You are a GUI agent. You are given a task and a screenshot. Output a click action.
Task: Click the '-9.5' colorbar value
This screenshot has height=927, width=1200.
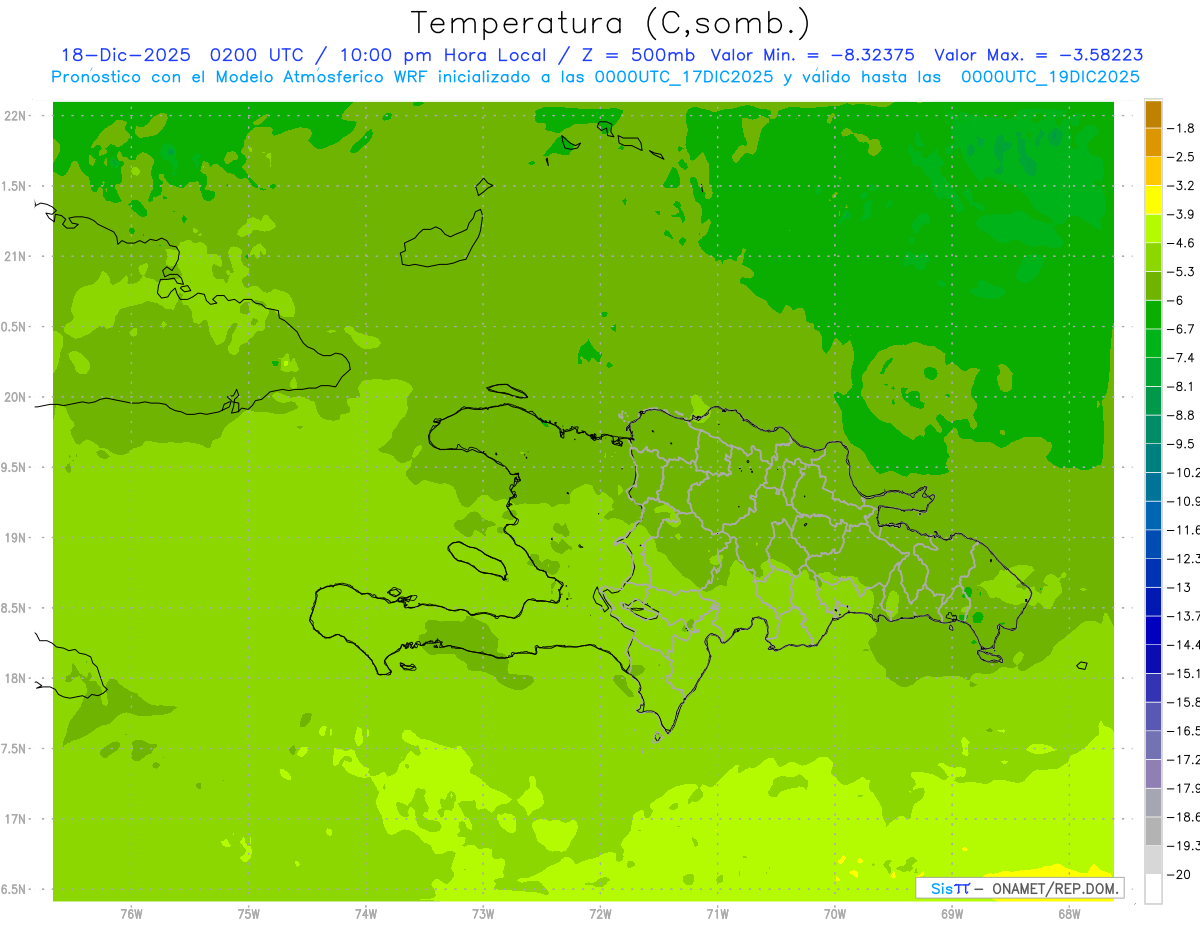tap(1181, 444)
